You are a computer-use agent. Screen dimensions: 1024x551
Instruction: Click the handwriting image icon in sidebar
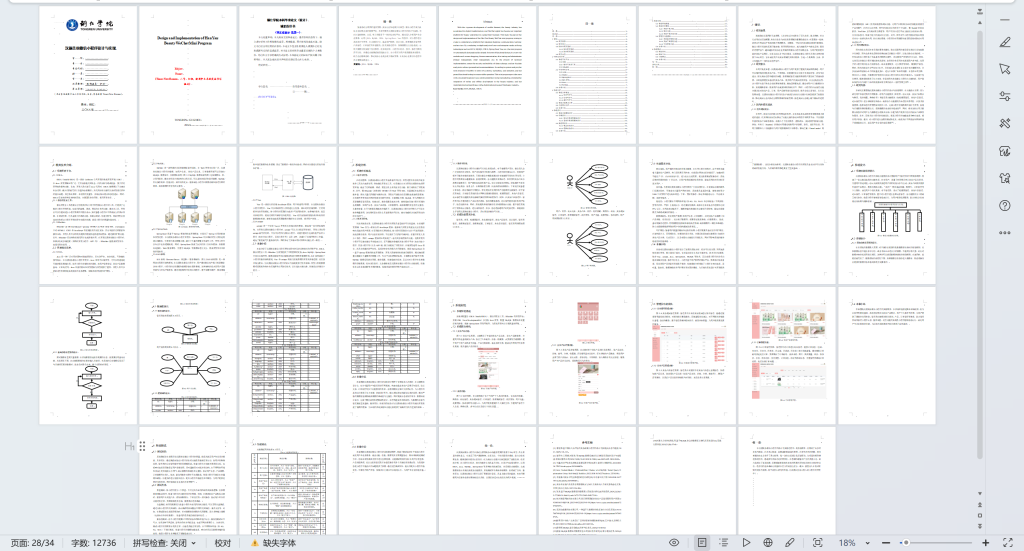[x=1004, y=151]
